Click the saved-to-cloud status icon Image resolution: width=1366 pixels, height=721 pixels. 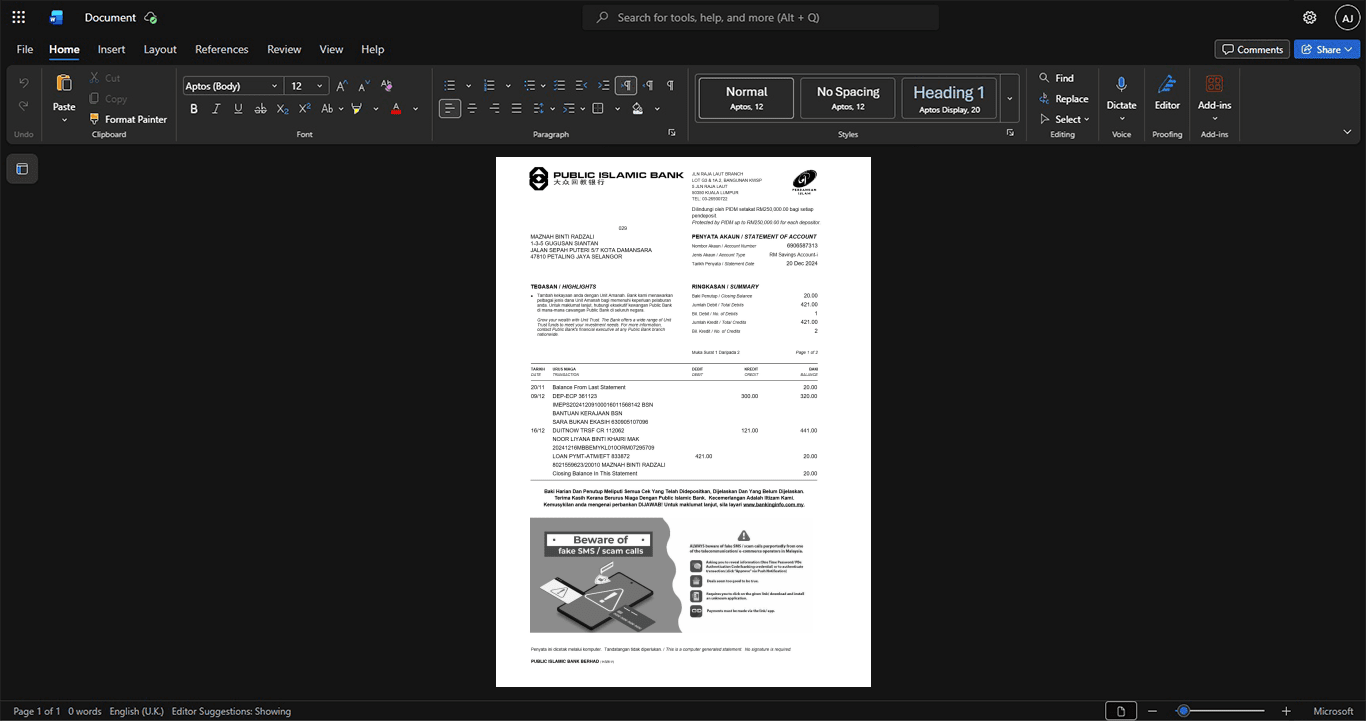(x=151, y=17)
